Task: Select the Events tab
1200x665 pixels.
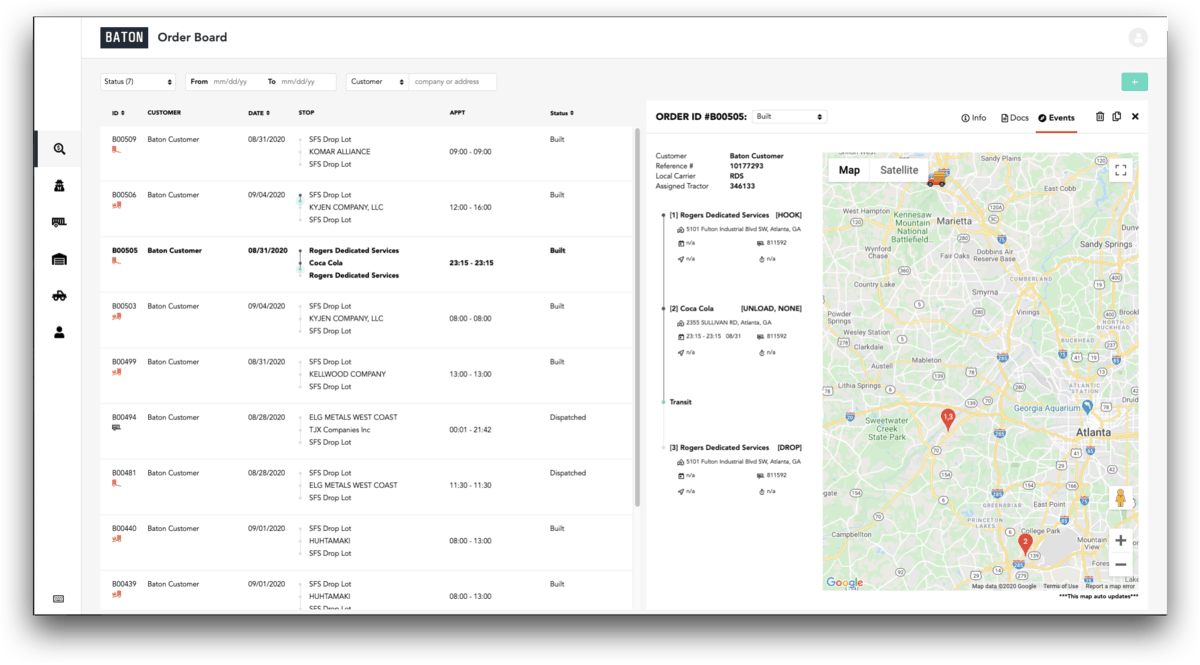Action: (x=1056, y=118)
